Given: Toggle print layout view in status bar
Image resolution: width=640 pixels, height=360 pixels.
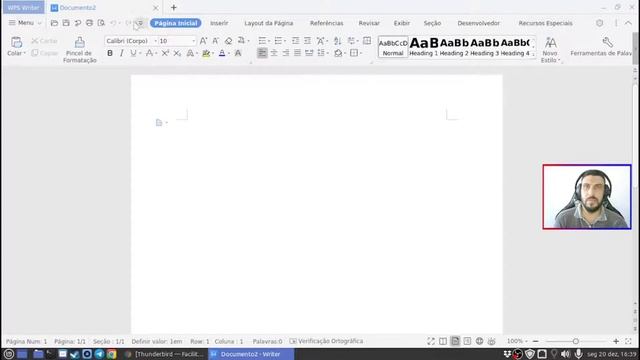Looking at the screenshot, I should tap(455, 341).
